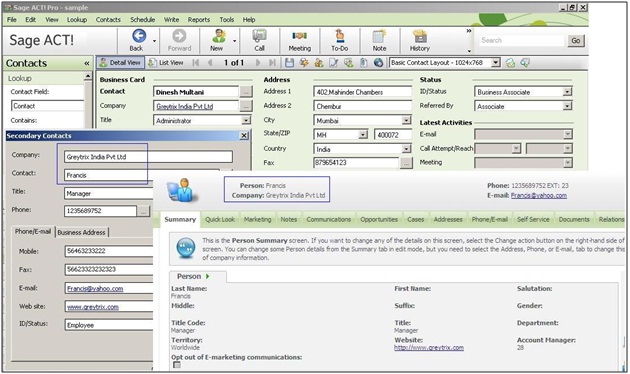Expand the toolbar overflow chevron
Viewport: 630px width, 374px height.
[468, 31]
